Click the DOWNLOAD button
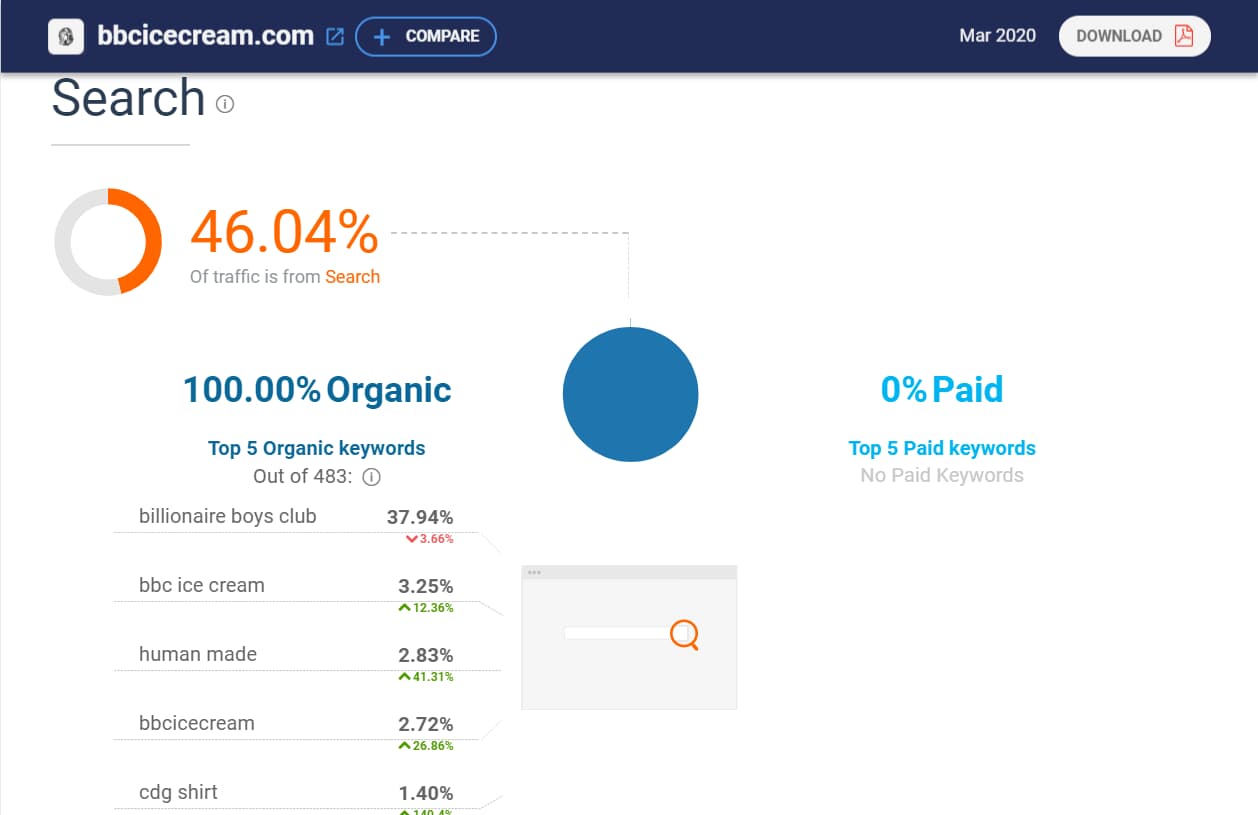Screen dimensions: 1258x815 1135,36
